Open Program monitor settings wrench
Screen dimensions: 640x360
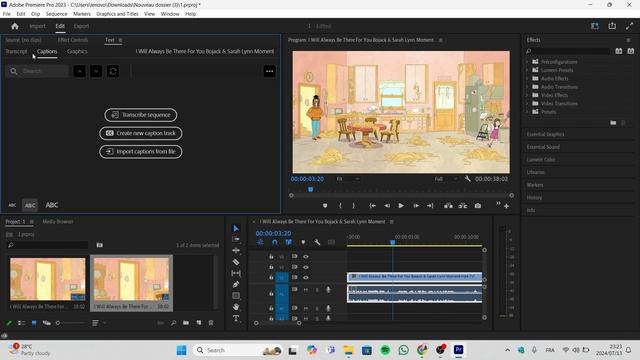pos(467,179)
